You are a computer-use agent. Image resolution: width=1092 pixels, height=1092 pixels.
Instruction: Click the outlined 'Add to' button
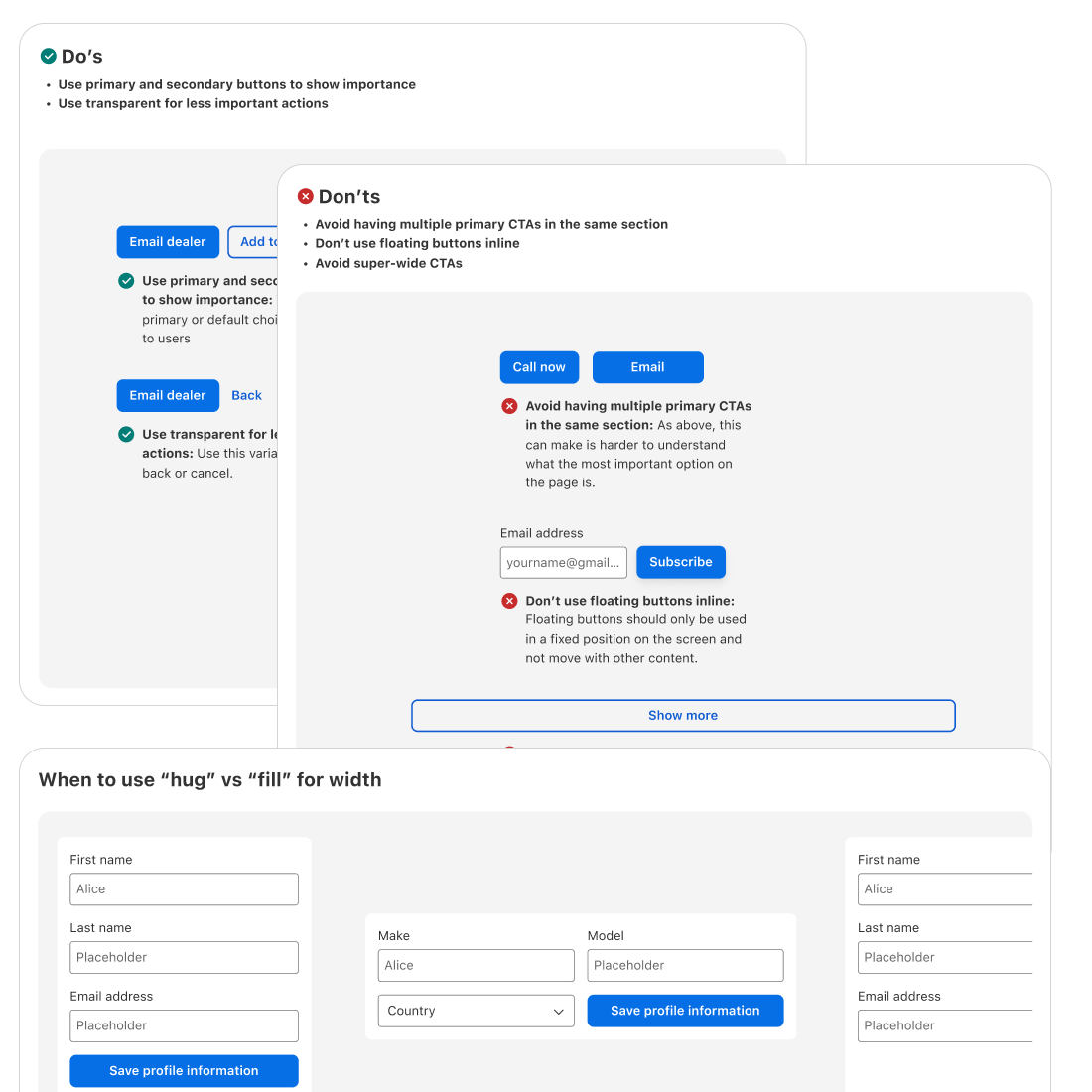click(253, 241)
